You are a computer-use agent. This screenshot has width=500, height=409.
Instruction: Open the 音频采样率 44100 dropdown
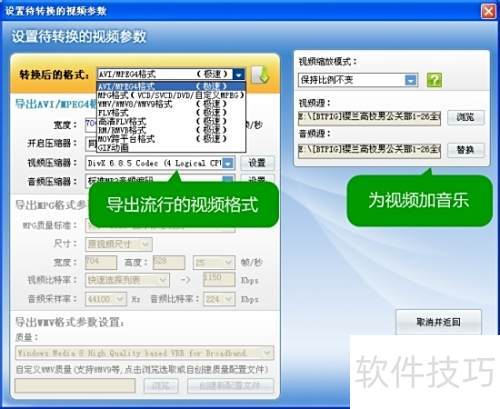pos(106,299)
